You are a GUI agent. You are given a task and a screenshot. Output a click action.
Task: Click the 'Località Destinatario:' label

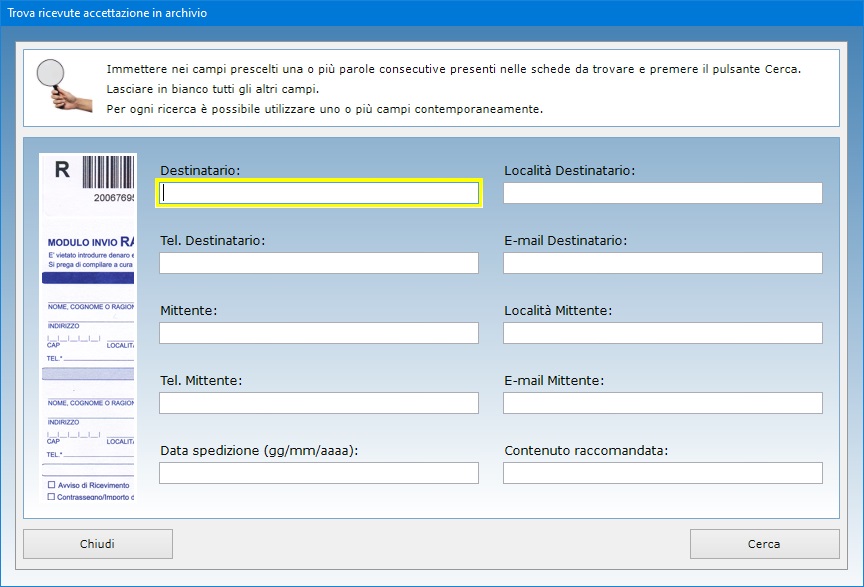click(x=570, y=170)
